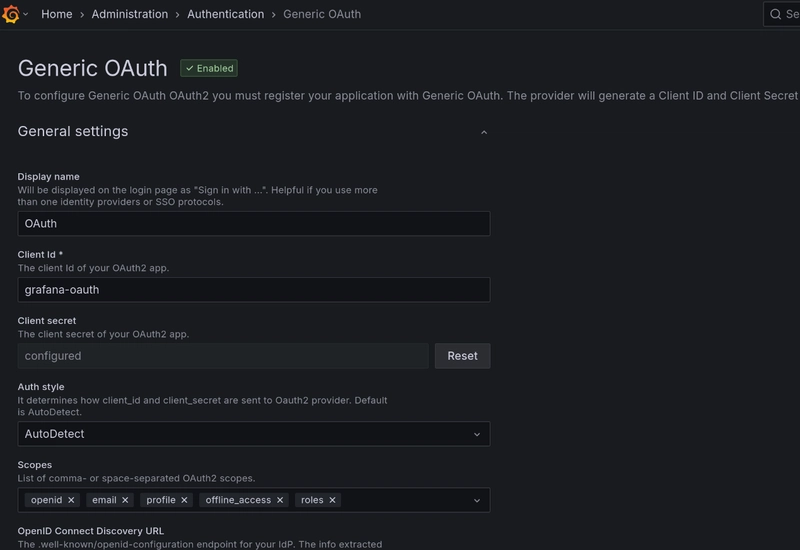Expand the Scopes dropdown chevron
The height and width of the screenshot is (550, 800).
click(x=477, y=501)
